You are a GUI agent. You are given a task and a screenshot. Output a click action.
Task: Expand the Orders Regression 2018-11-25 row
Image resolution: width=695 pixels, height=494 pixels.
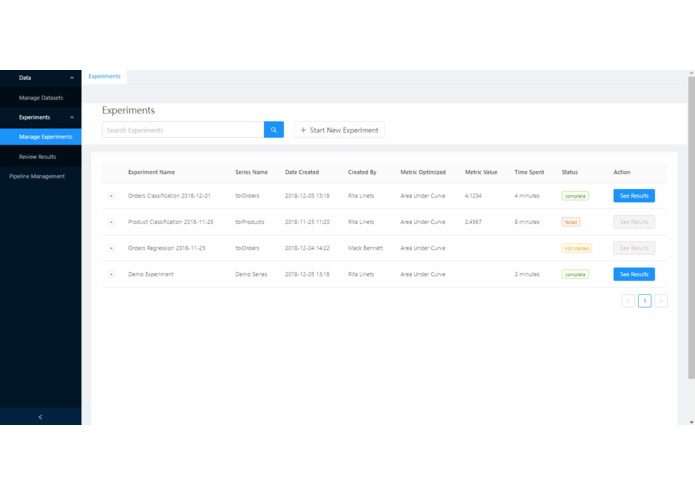[111, 248]
